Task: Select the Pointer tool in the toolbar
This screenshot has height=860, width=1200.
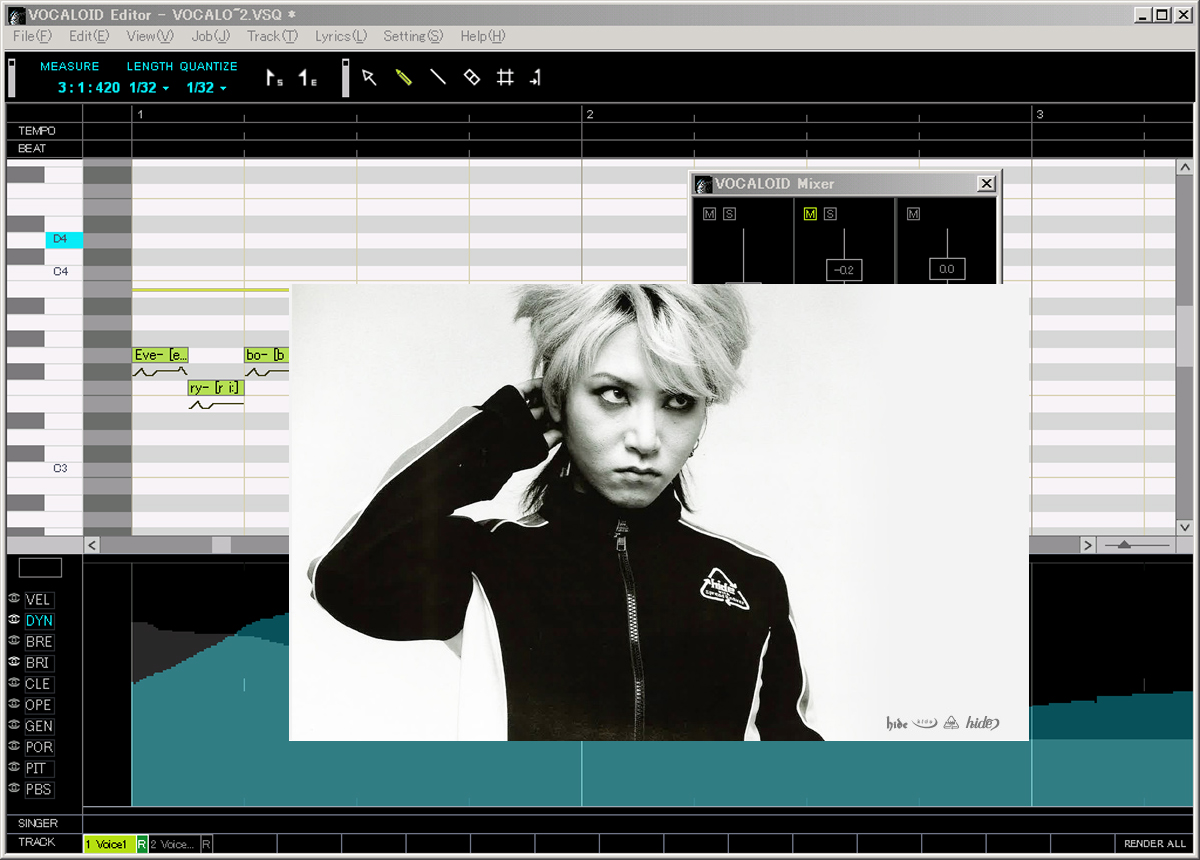Action: (x=370, y=77)
